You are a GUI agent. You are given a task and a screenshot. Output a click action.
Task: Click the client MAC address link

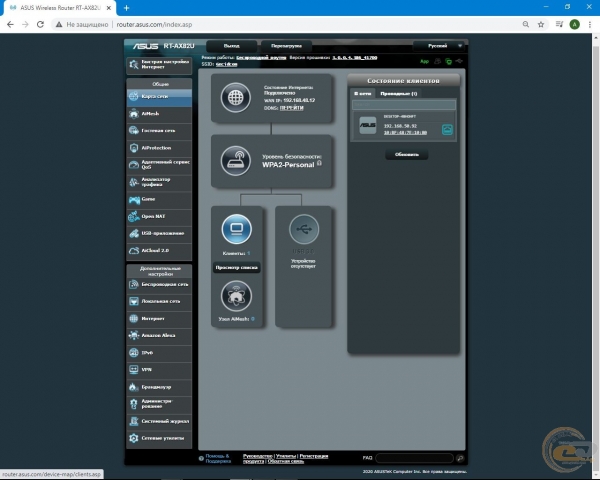pyautogui.click(x=405, y=133)
